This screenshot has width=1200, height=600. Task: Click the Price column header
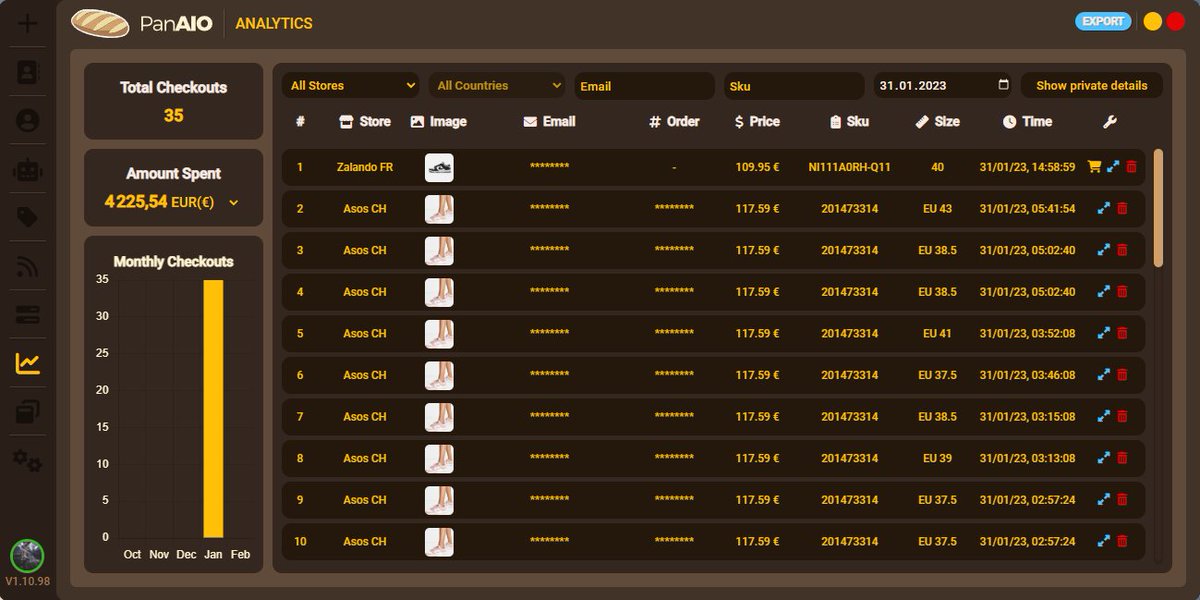tap(756, 121)
